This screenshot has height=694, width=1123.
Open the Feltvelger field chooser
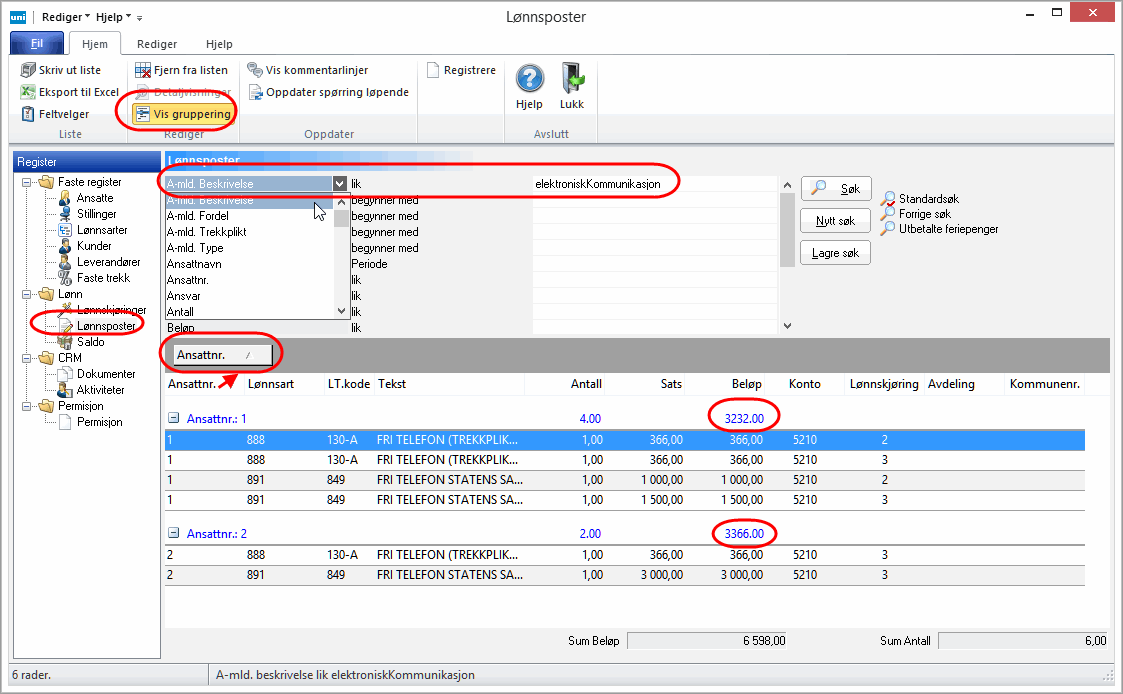click(29, 114)
